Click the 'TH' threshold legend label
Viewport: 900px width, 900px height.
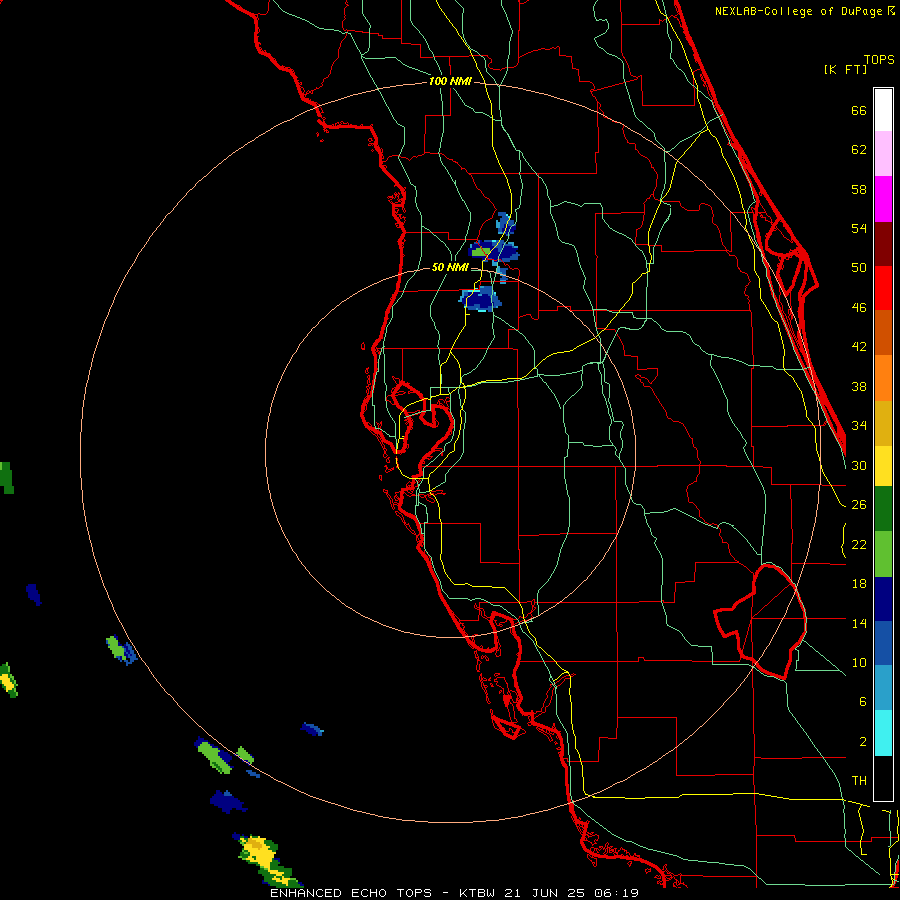tap(859, 781)
